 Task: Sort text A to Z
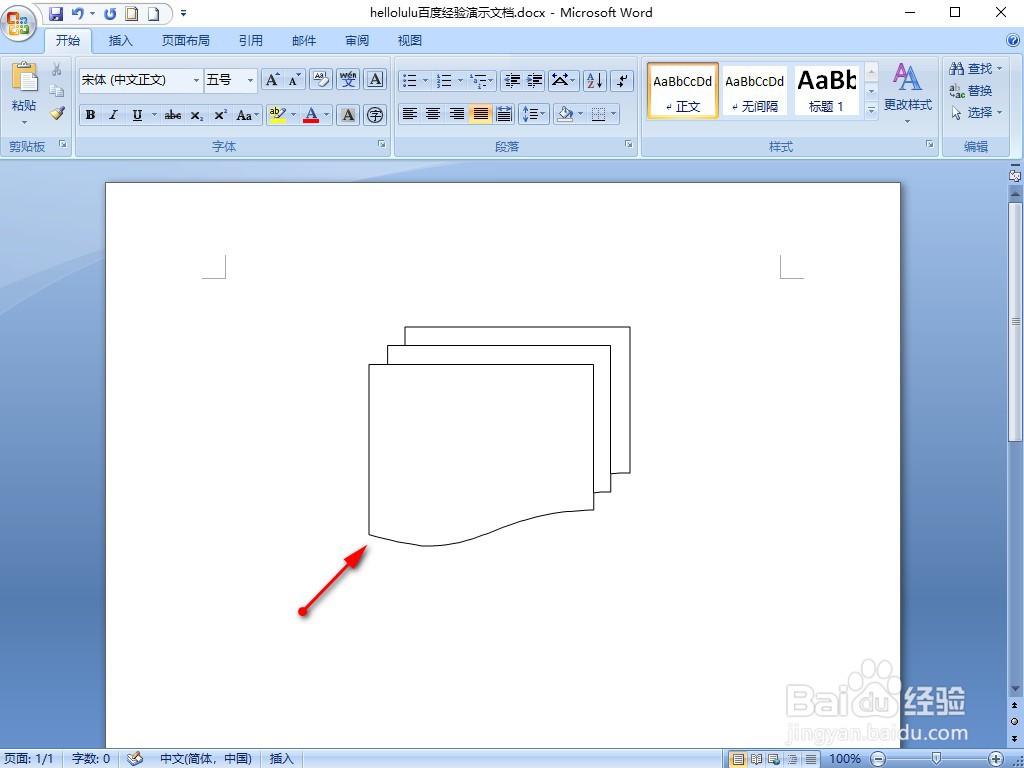pos(595,80)
